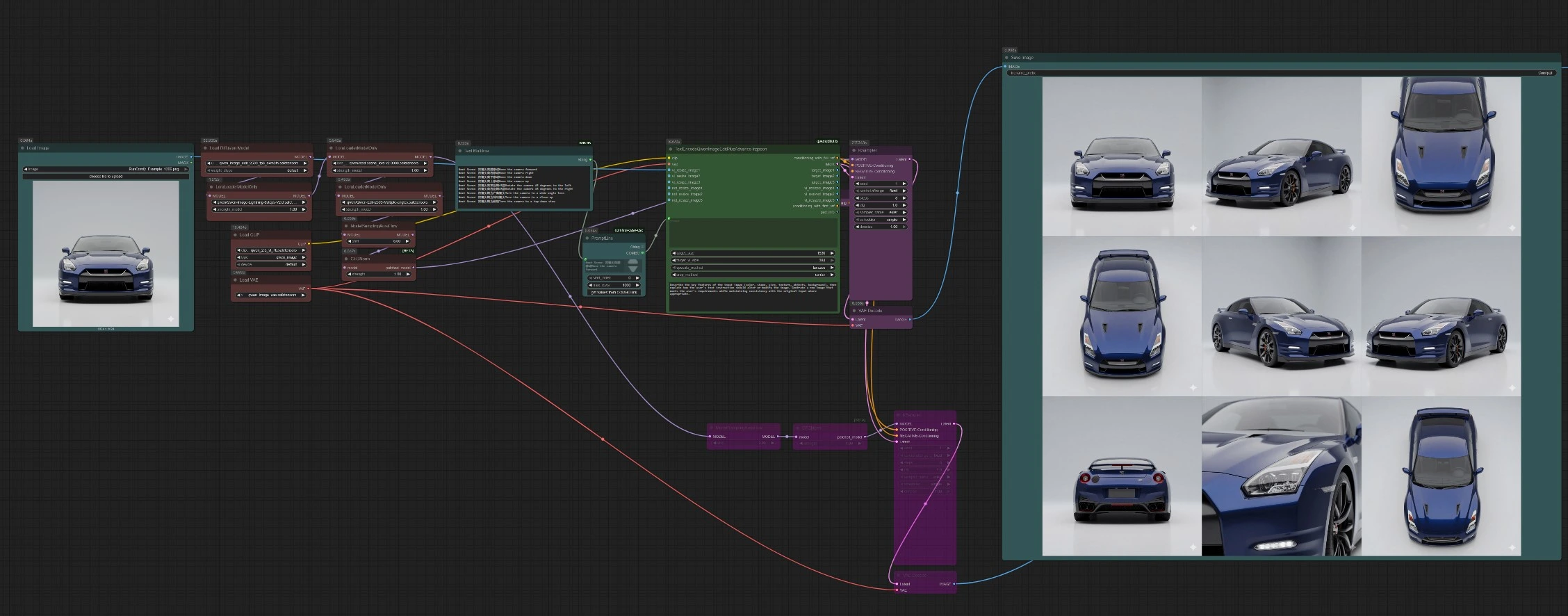Image resolution: width=1568 pixels, height=616 pixels.
Task: Increase strength_model on the Lightning LoRA node
Action: (x=304, y=209)
